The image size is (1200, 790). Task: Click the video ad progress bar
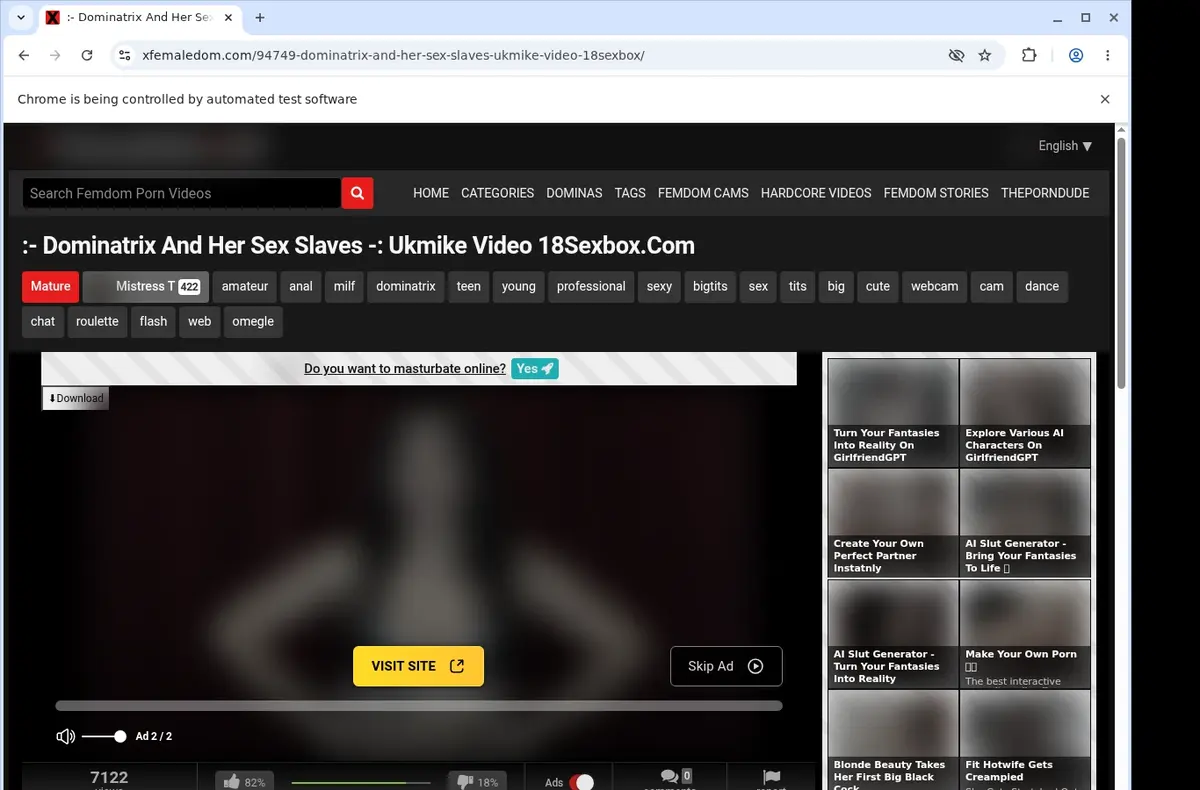pos(419,706)
